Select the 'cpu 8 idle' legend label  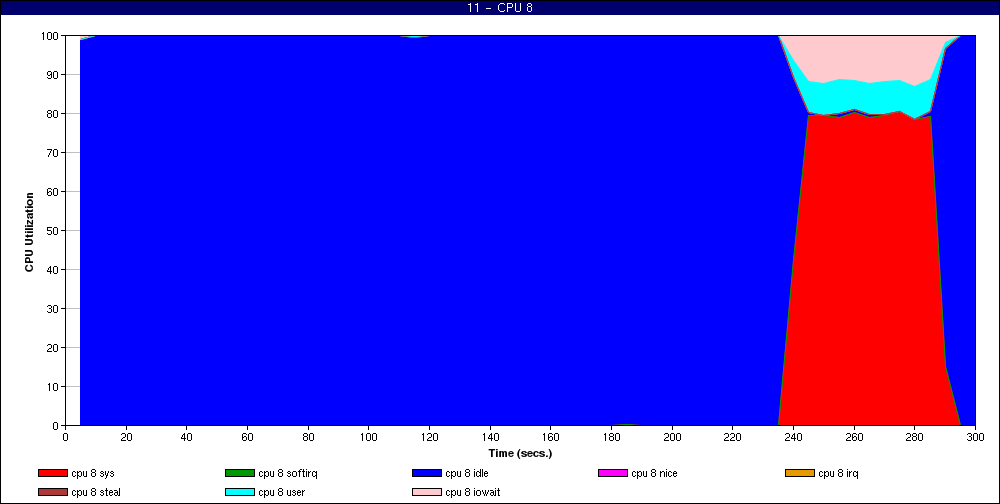click(x=467, y=473)
